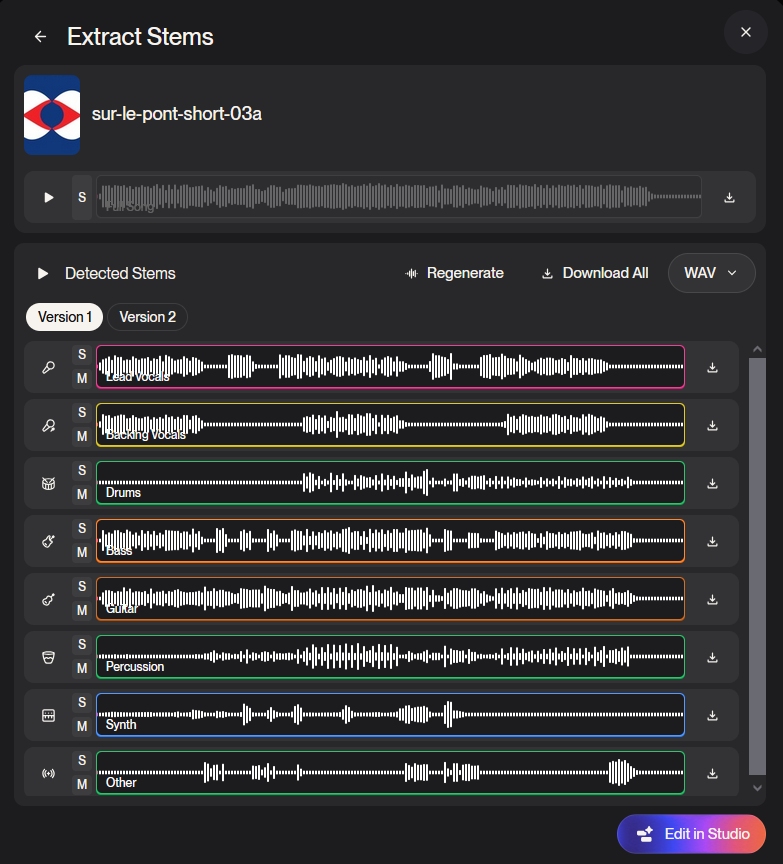This screenshot has width=783, height=864.
Task: Click the scrollbar up arrow
Action: click(x=757, y=349)
